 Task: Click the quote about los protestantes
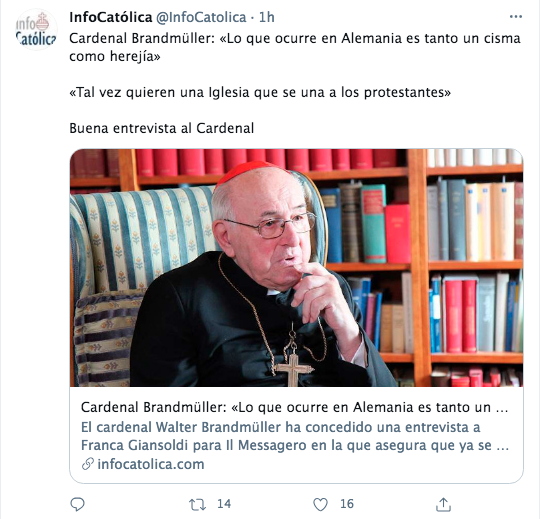tap(260, 92)
